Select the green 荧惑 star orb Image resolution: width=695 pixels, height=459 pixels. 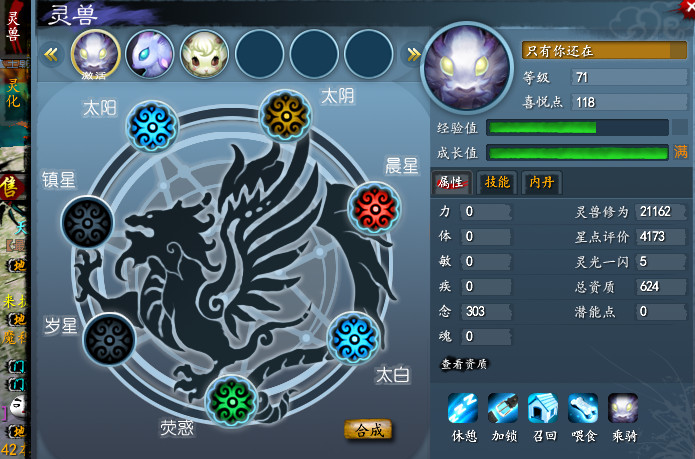[231, 401]
